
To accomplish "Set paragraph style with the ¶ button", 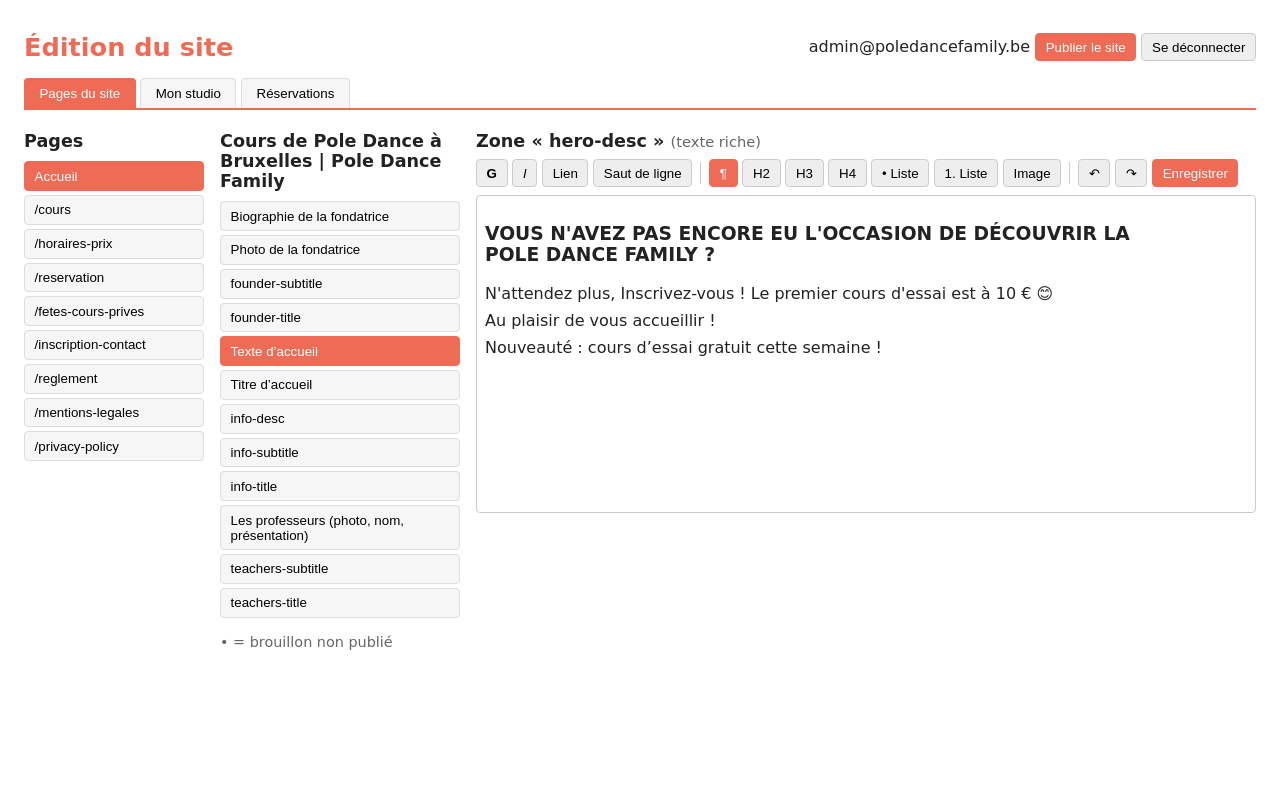I will 723,173.
